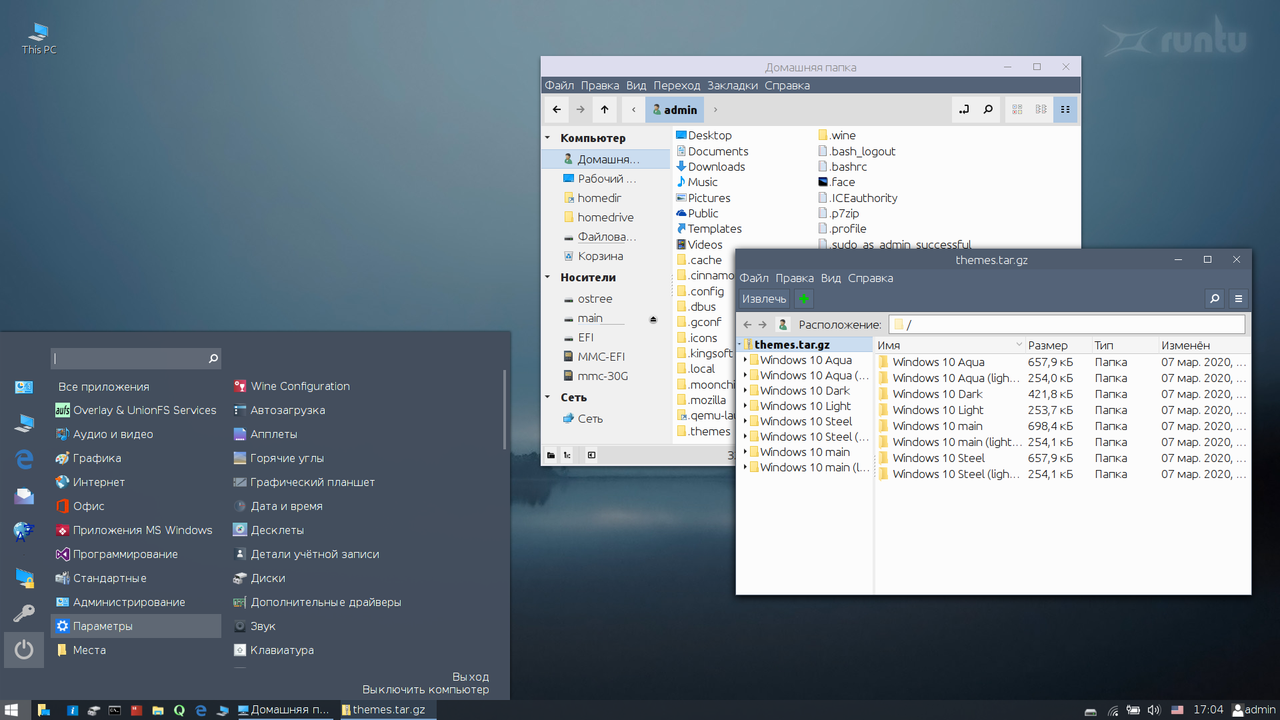Click Выключить компьютер in menu
This screenshot has height=720, width=1280.
click(x=425, y=689)
